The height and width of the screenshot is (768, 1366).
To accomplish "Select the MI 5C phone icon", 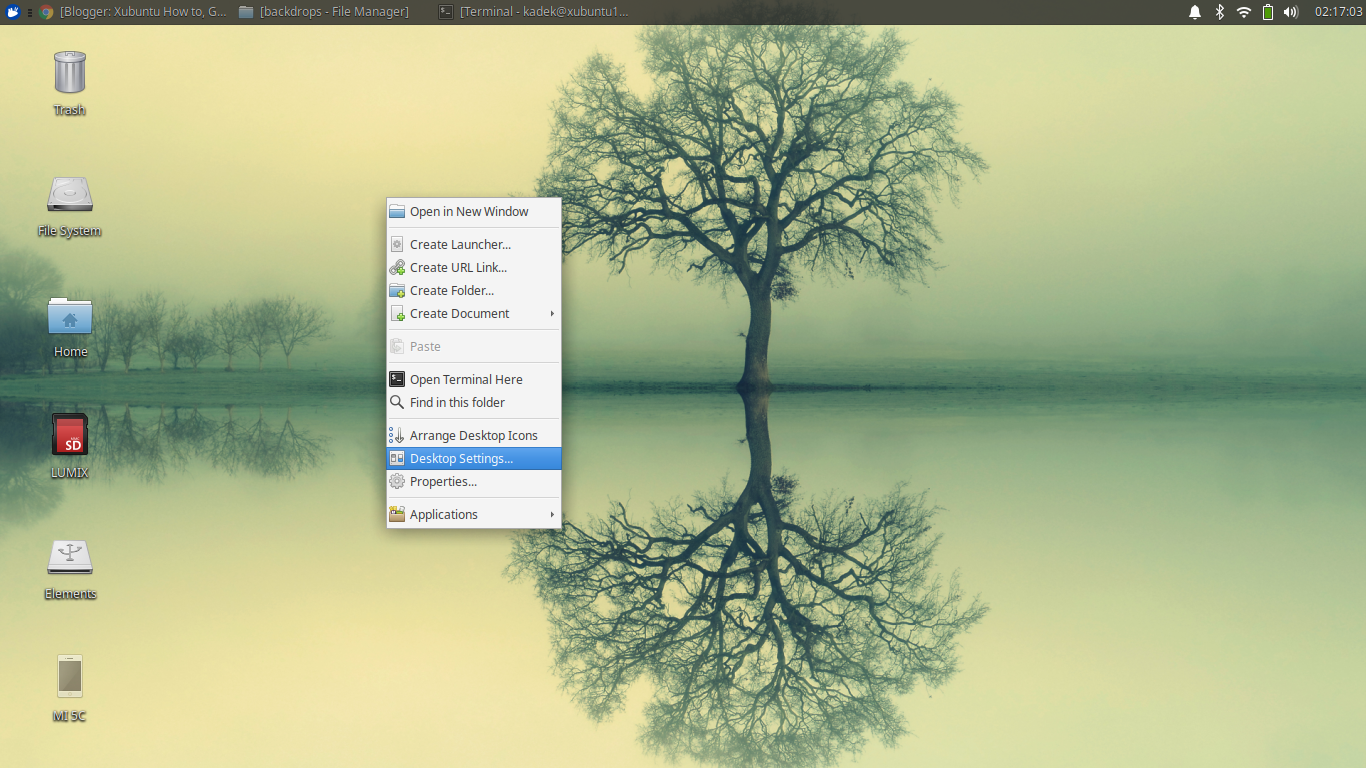I will point(69,677).
